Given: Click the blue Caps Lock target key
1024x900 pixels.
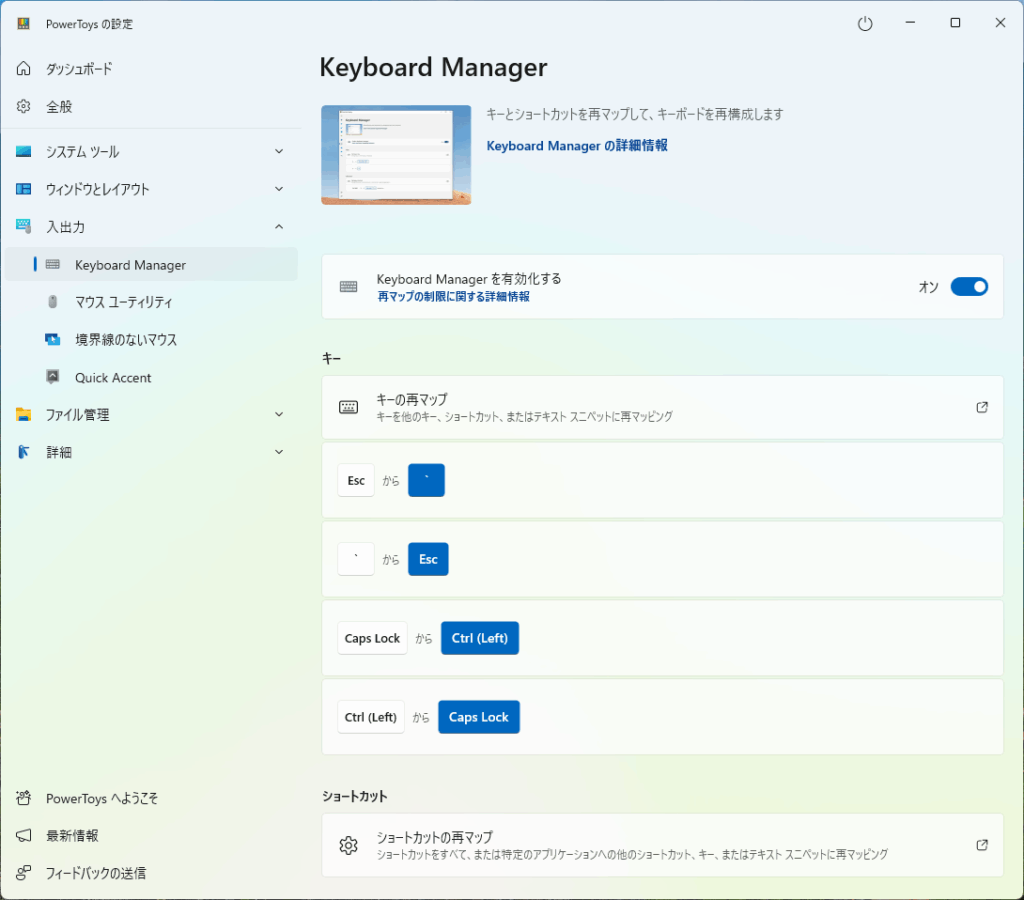Looking at the screenshot, I should coord(479,717).
